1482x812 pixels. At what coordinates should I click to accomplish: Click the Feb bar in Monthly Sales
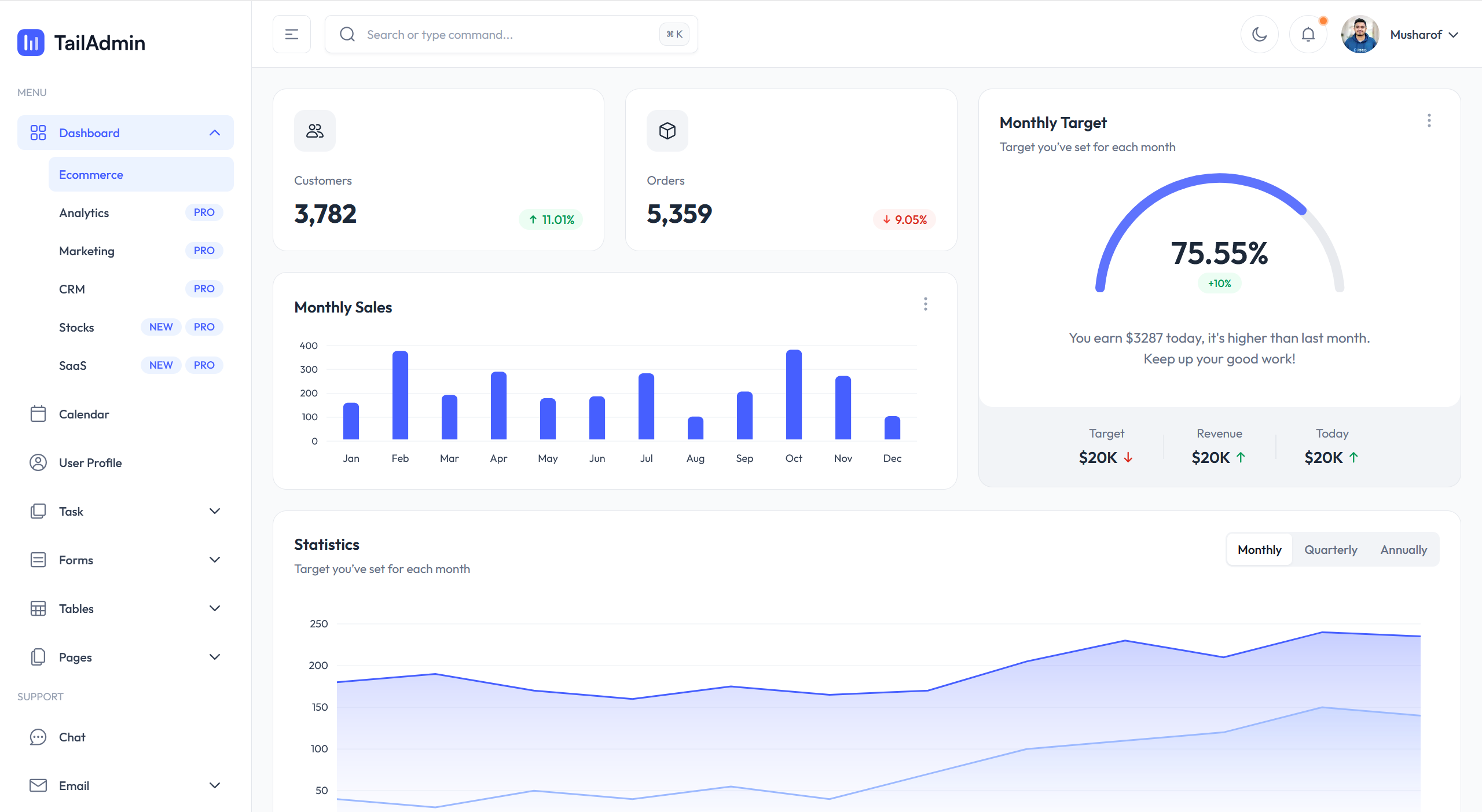tap(400, 395)
